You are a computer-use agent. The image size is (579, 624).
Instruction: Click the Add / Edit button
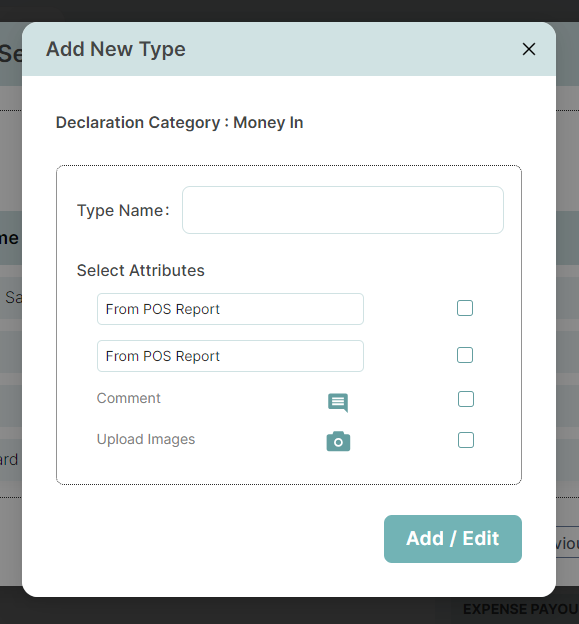(453, 539)
